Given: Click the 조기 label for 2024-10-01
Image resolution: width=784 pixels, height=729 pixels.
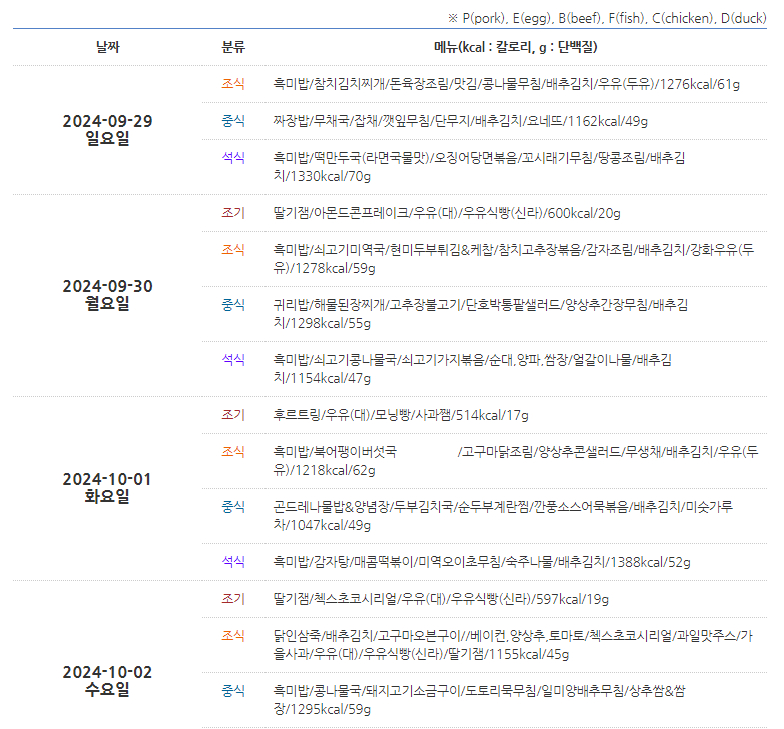Looking at the screenshot, I should (233, 415).
